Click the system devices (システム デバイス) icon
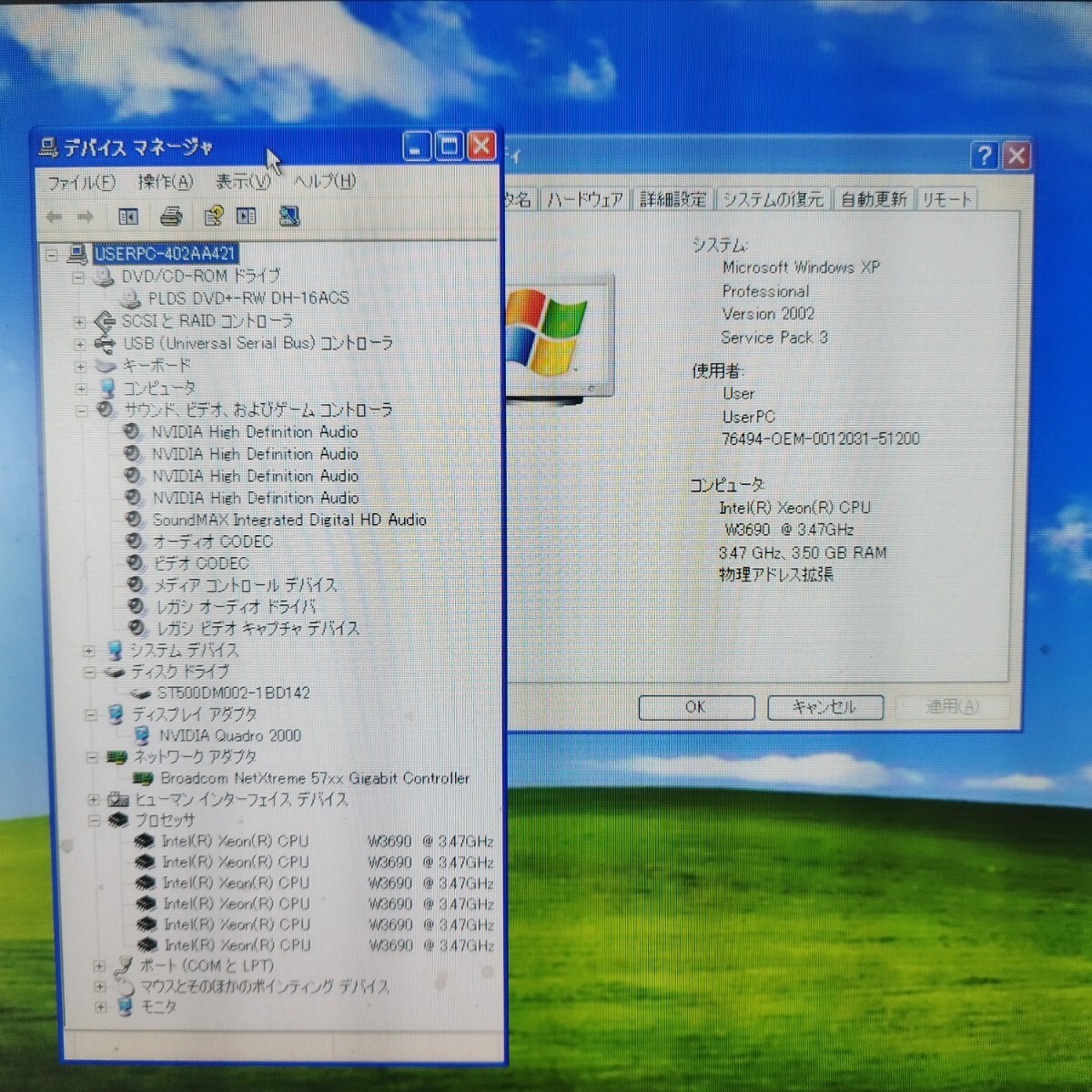The image size is (1092, 1092). coord(115,650)
